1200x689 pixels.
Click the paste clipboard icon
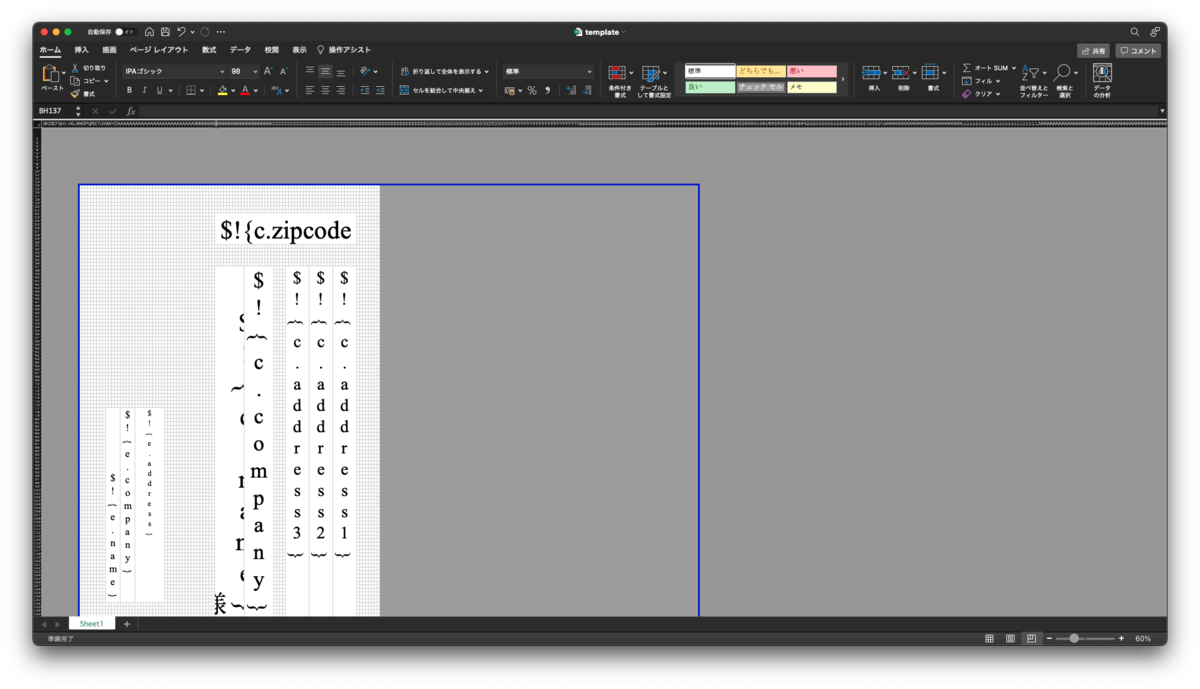click(x=50, y=74)
